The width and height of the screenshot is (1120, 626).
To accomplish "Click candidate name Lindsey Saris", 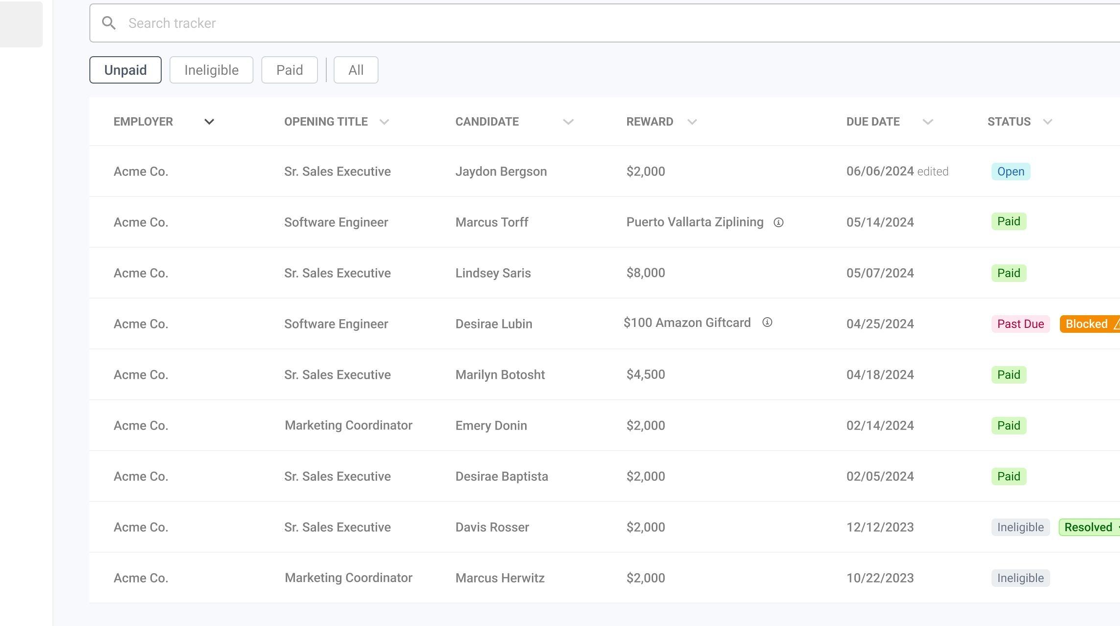I will (x=494, y=273).
